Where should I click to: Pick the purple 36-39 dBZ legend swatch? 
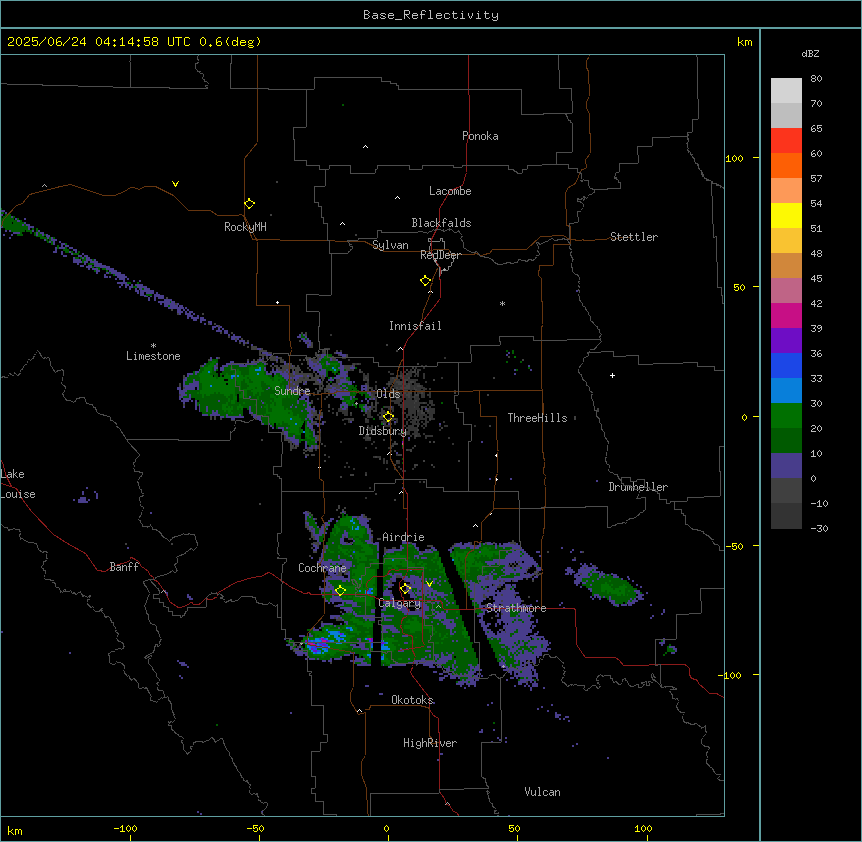(x=786, y=341)
